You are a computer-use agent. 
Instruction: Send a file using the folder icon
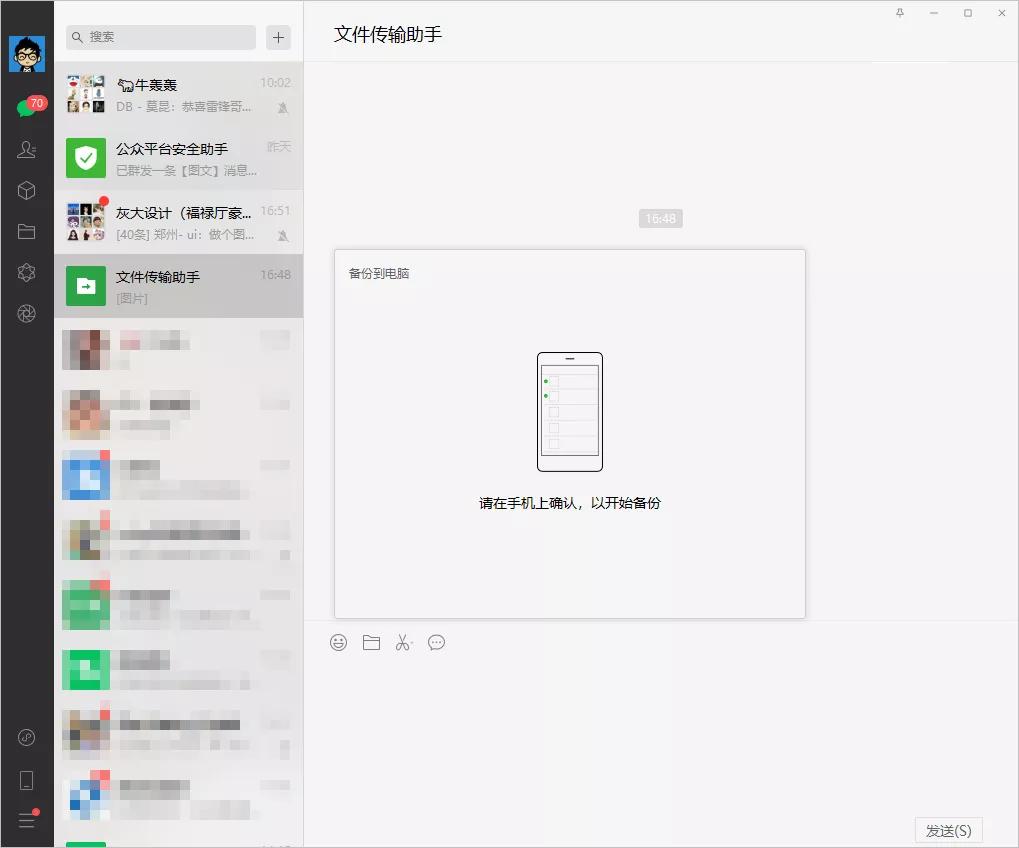371,642
